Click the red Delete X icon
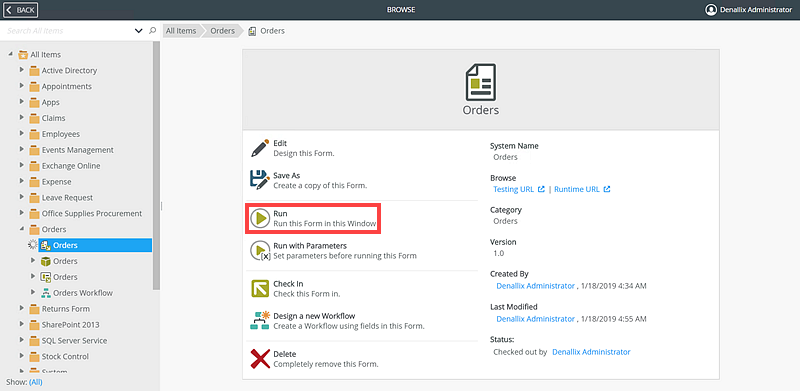The height and width of the screenshot is (391, 800). click(x=260, y=359)
